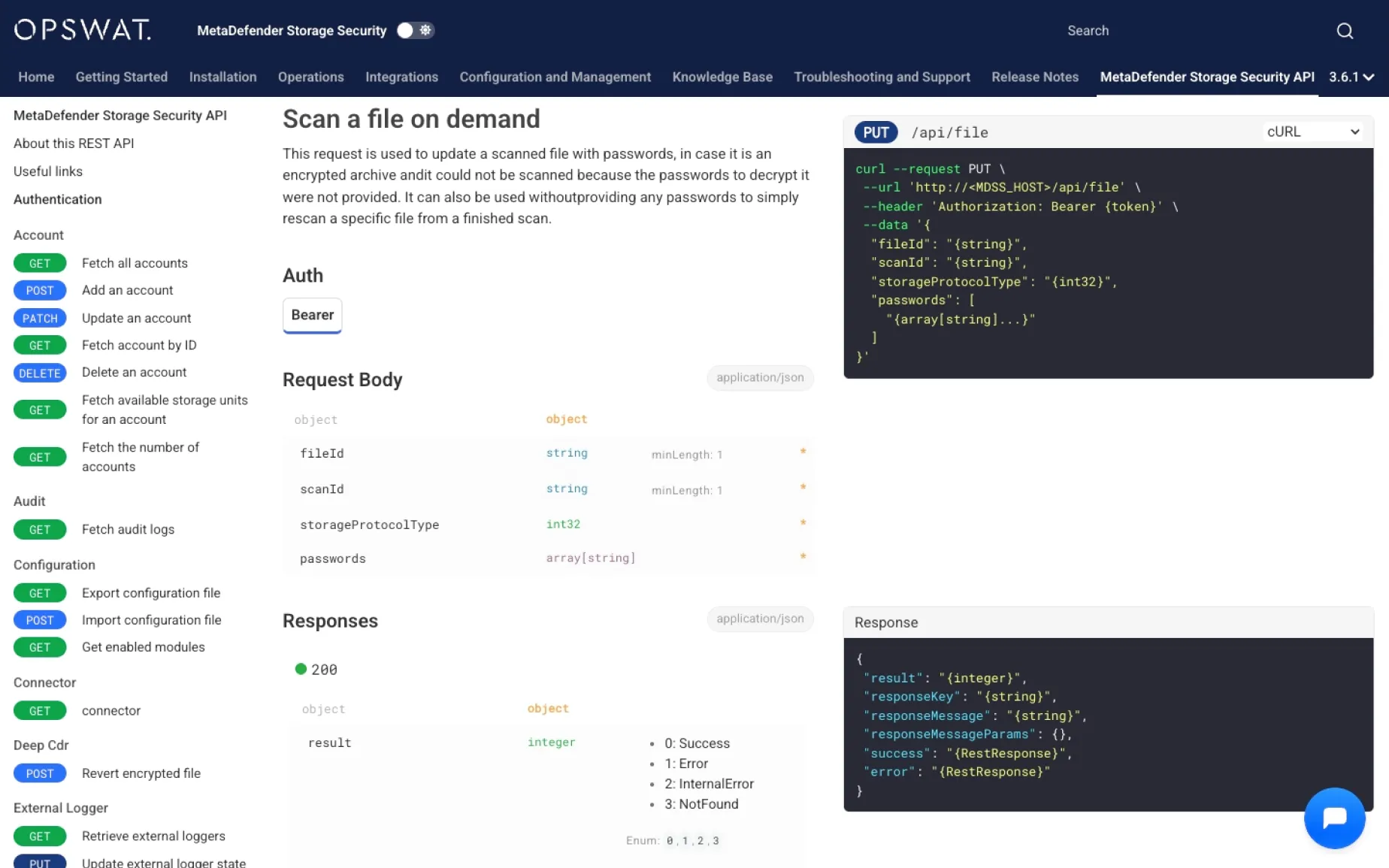Open the Fetch audit logs link

point(128,529)
